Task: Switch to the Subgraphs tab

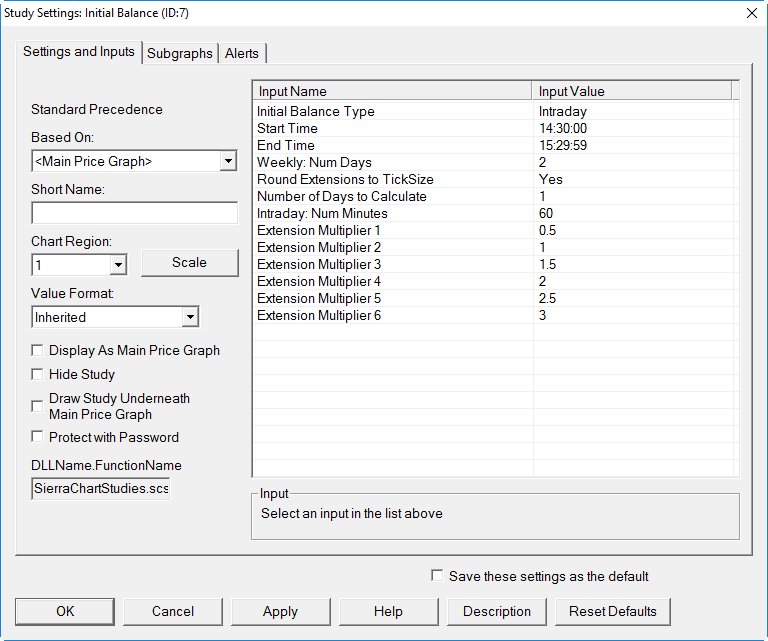Action: point(180,53)
